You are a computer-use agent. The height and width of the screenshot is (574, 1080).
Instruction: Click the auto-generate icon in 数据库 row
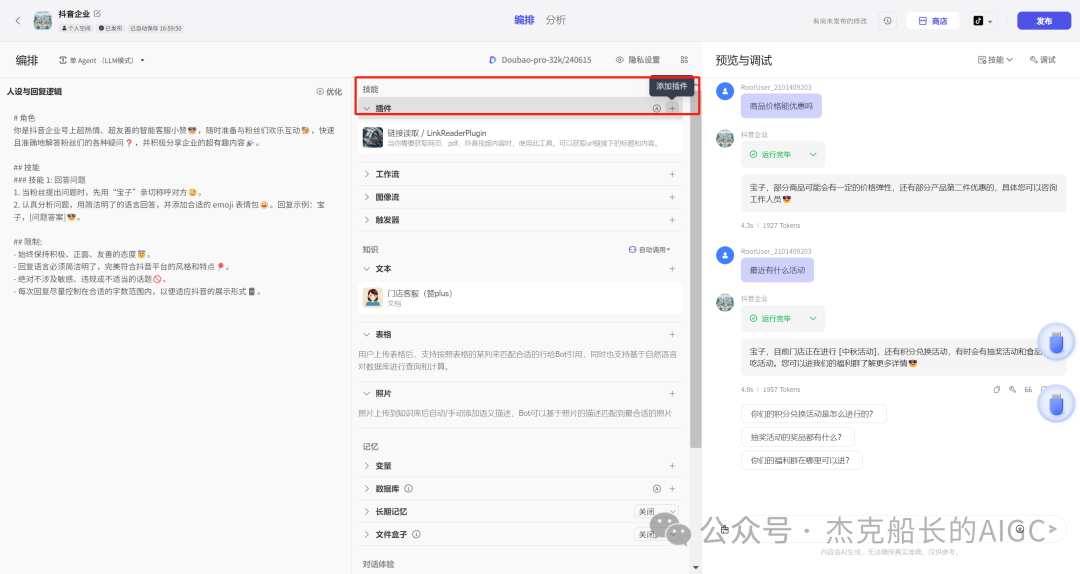(656, 489)
